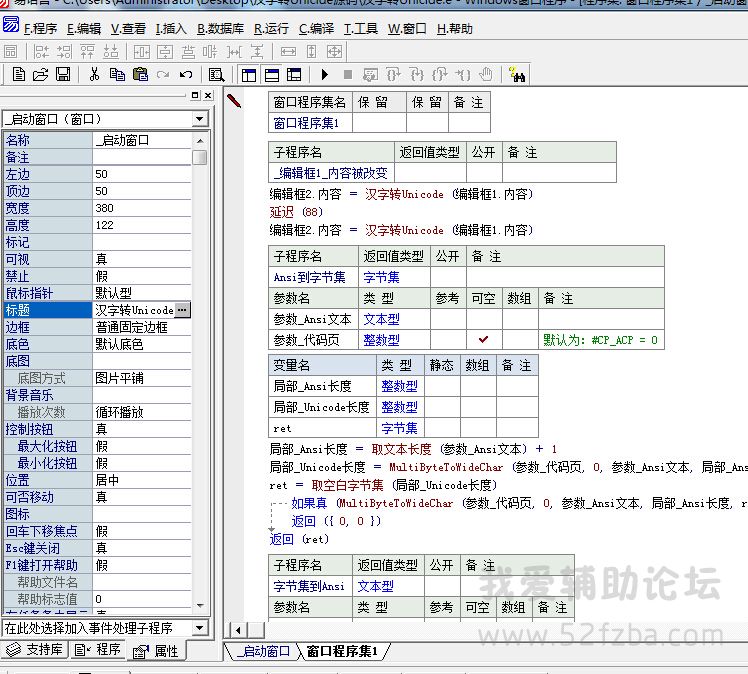The height and width of the screenshot is (674, 748).
Task: Click red pencil marker beside code
Action: coord(234,101)
